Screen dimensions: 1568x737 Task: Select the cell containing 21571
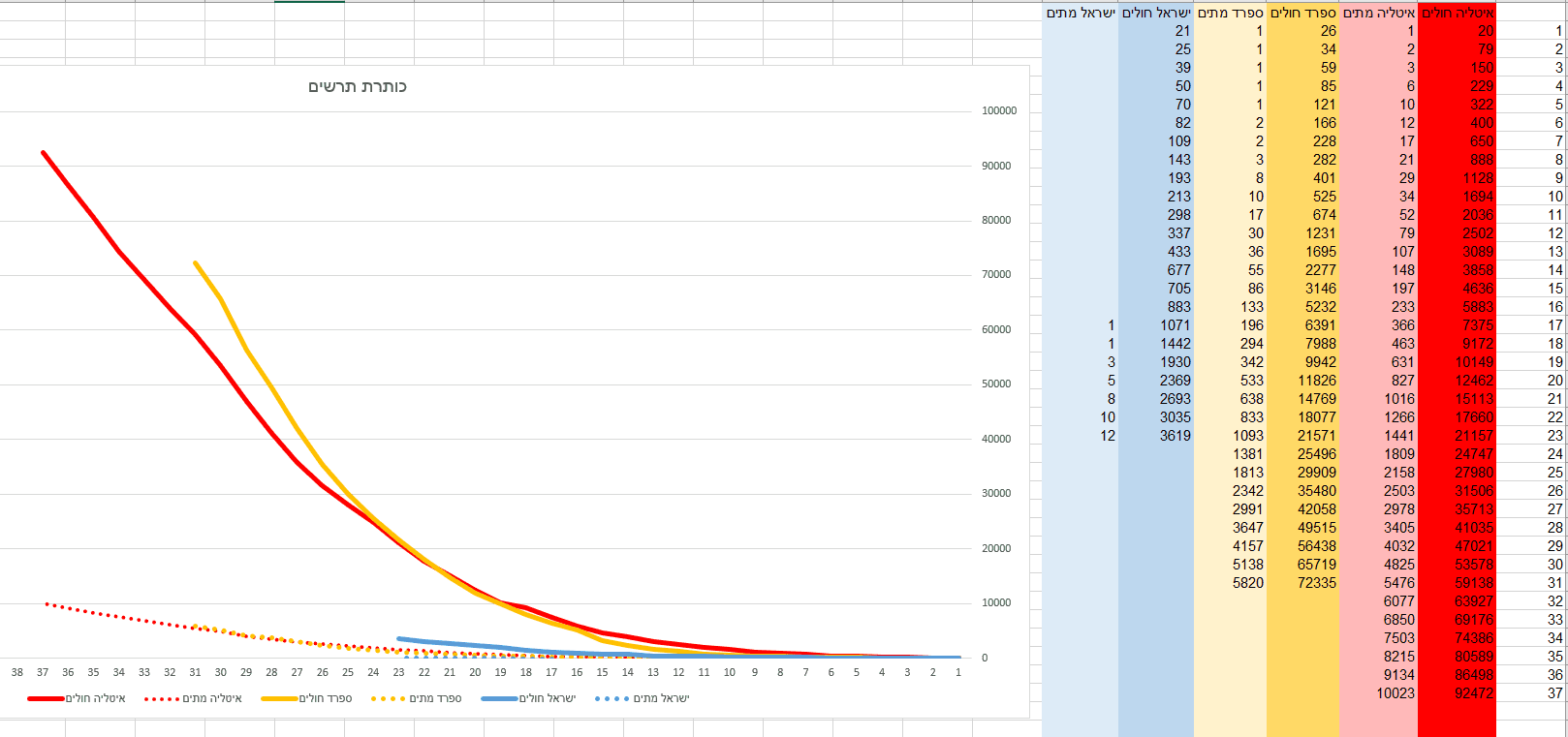1302,436
